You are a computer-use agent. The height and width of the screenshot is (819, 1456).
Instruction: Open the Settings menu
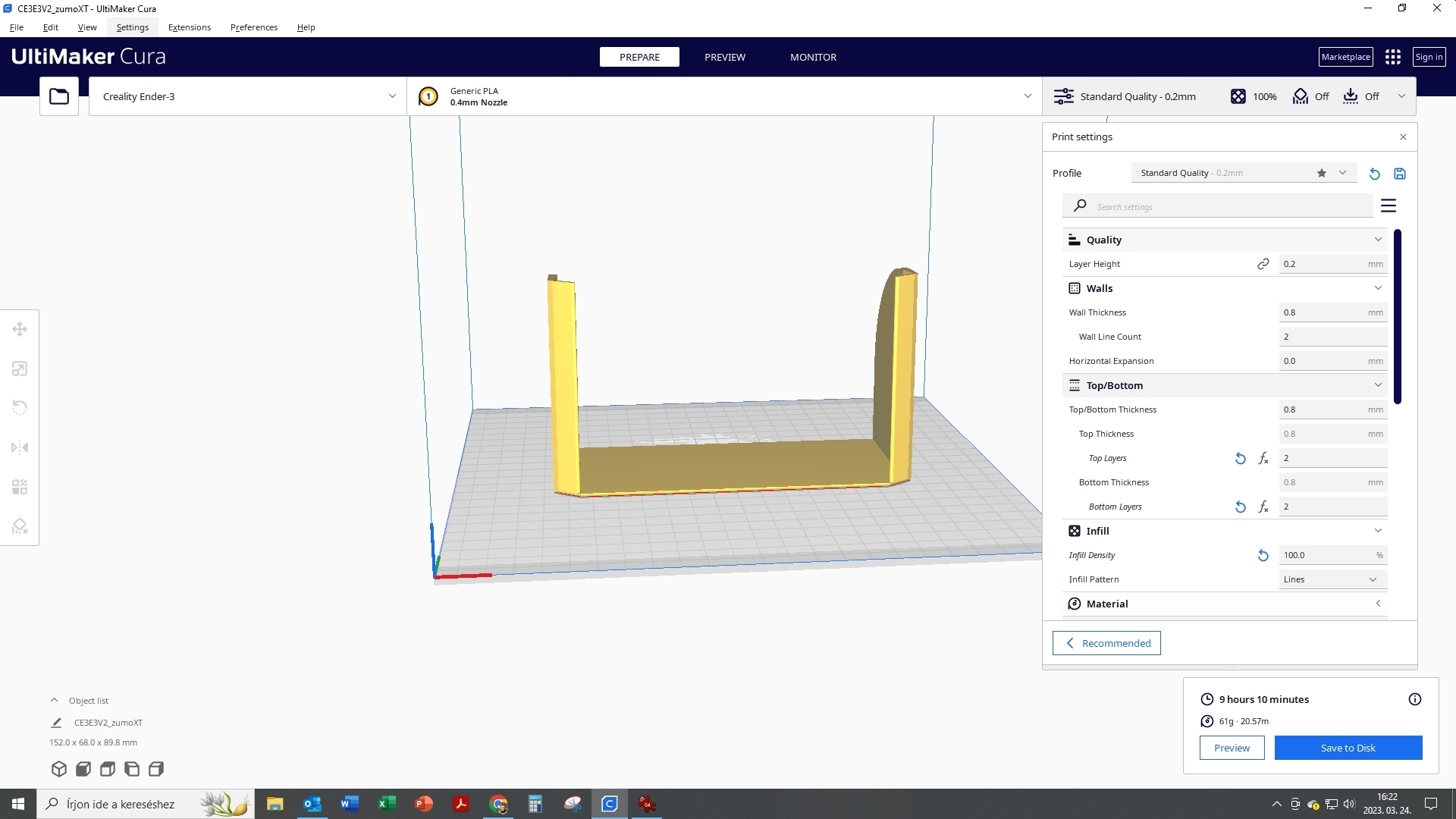click(133, 27)
